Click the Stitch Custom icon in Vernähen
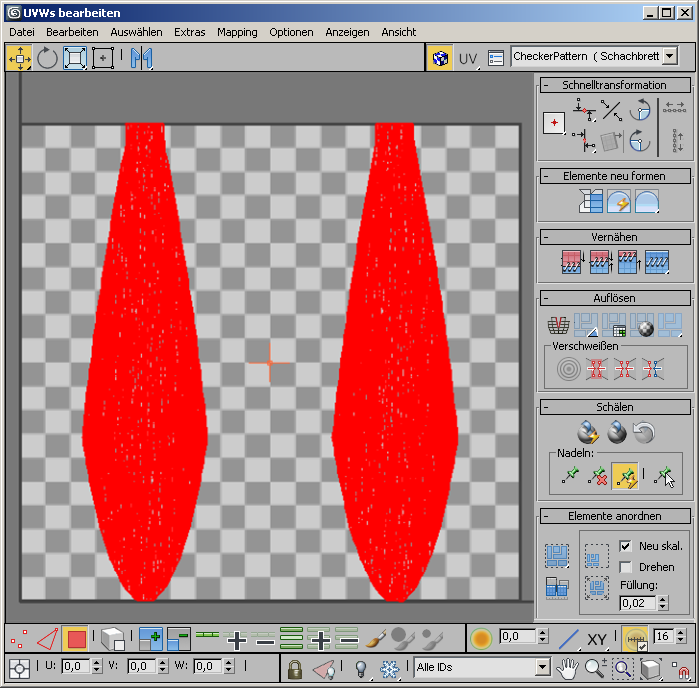 pos(657,262)
